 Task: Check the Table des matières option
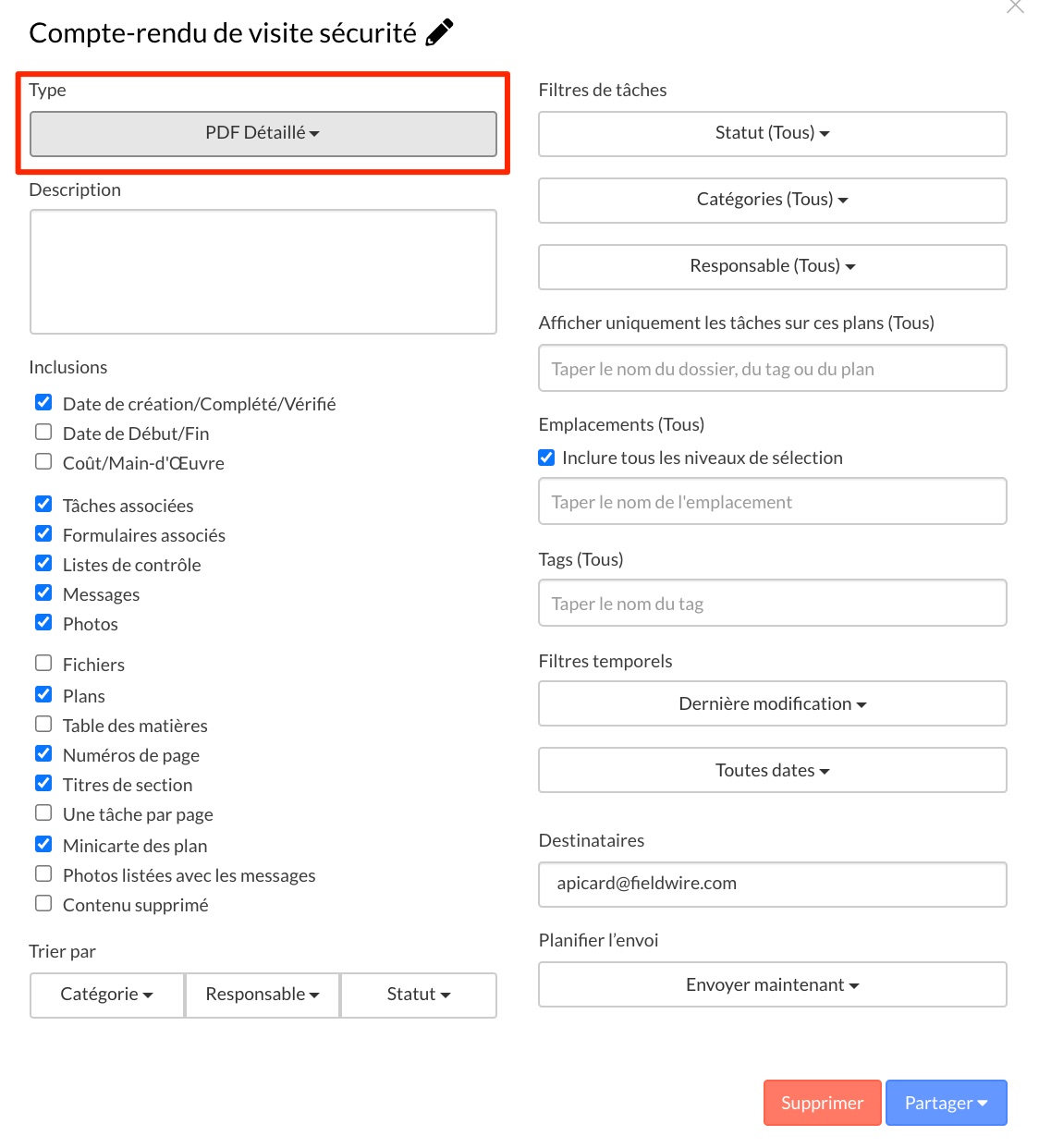(x=43, y=724)
